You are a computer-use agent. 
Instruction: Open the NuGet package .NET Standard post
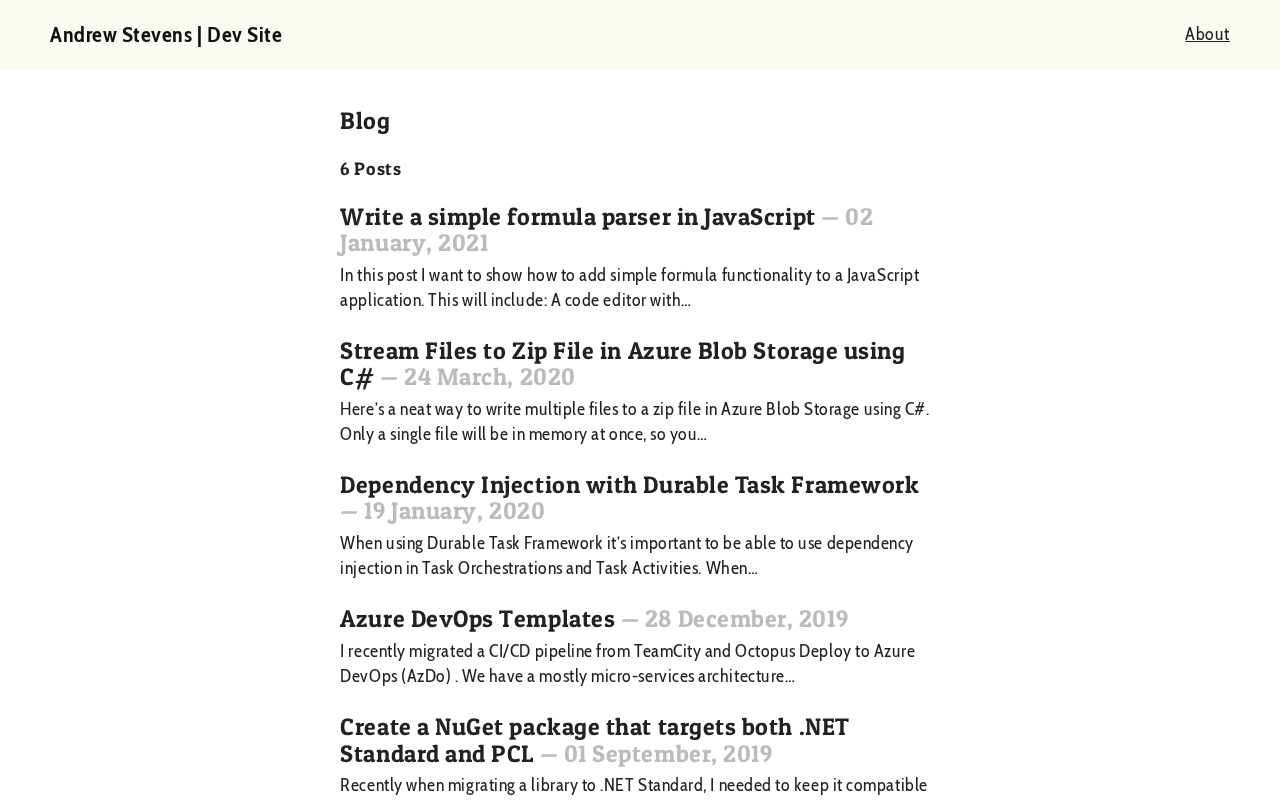593,727
